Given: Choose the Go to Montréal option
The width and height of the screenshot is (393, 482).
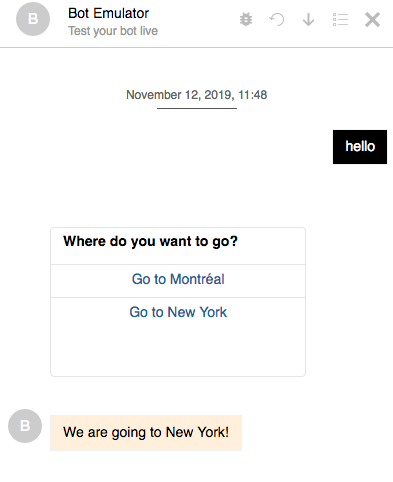Looking at the screenshot, I should 178,279.
